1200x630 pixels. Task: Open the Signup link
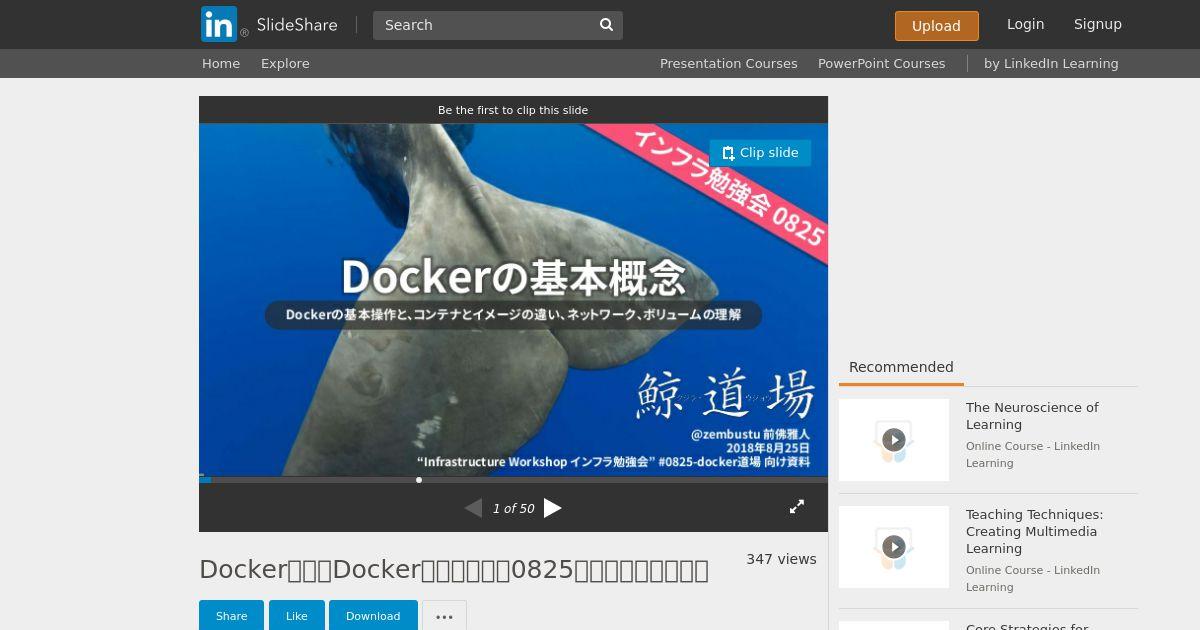[1098, 24]
